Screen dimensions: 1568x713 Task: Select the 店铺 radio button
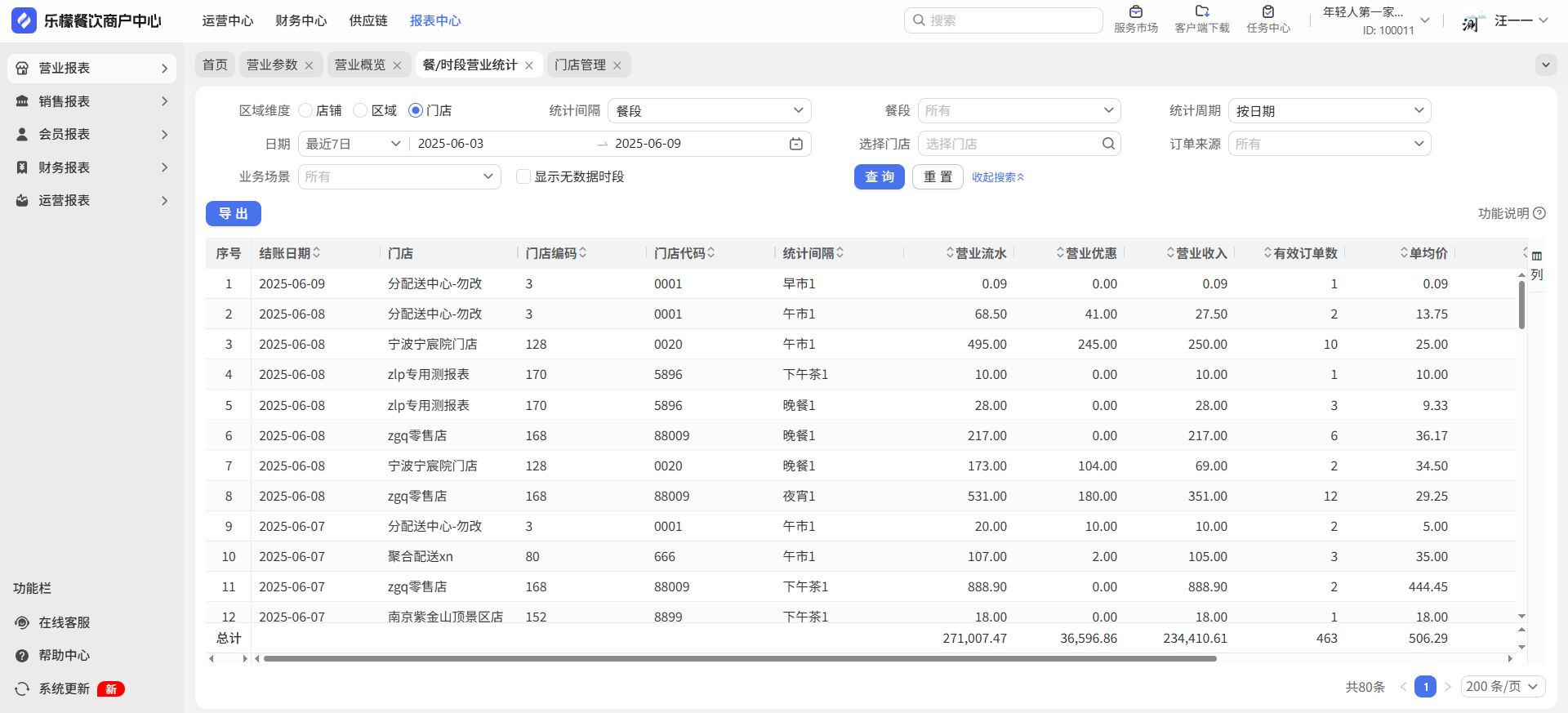pyautogui.click(x=305, y=110)
